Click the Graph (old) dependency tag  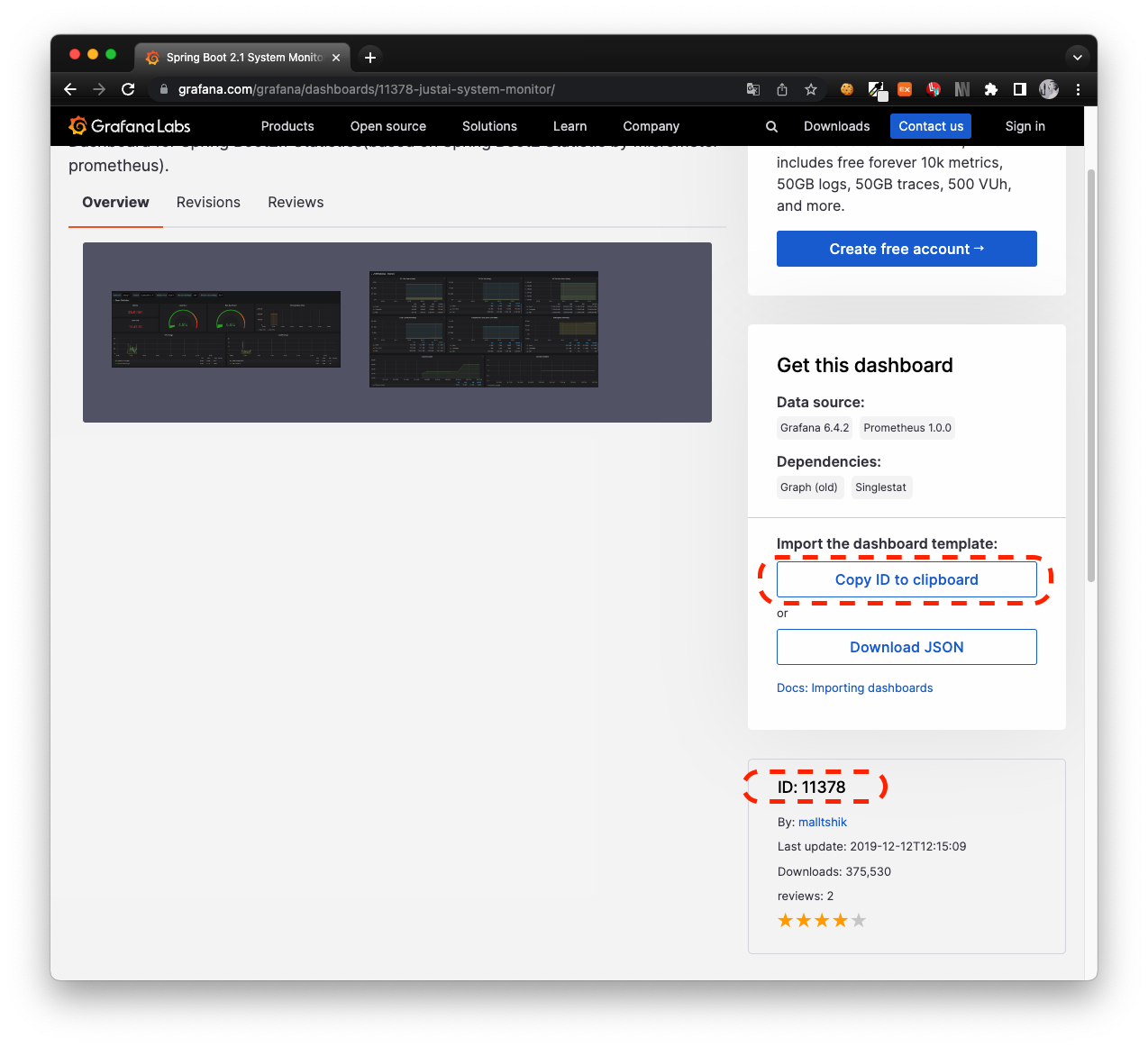click(809, 487)
